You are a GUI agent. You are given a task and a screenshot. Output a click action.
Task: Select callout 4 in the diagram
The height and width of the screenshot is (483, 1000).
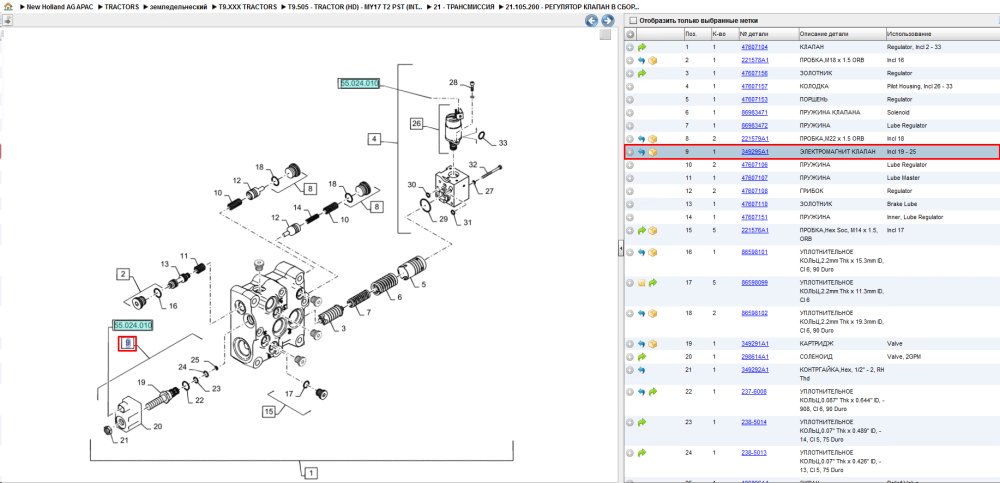point(374,138)
